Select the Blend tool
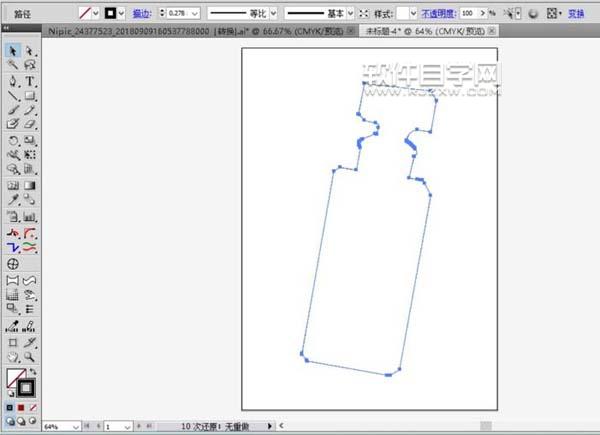The height and width of the screenshot is (435, 600). tap(29, 199)
